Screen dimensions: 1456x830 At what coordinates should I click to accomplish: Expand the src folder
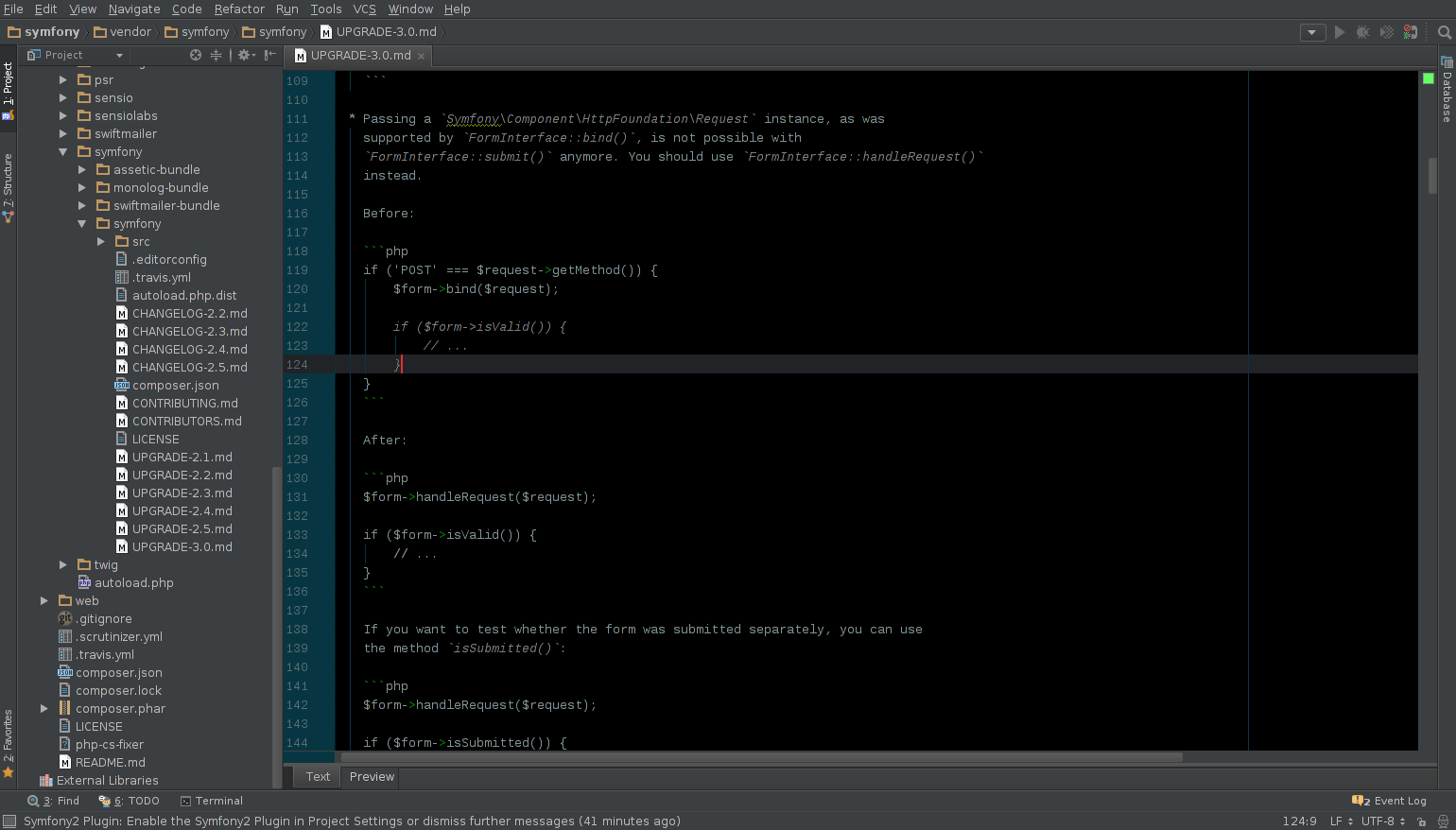point(101,242)
